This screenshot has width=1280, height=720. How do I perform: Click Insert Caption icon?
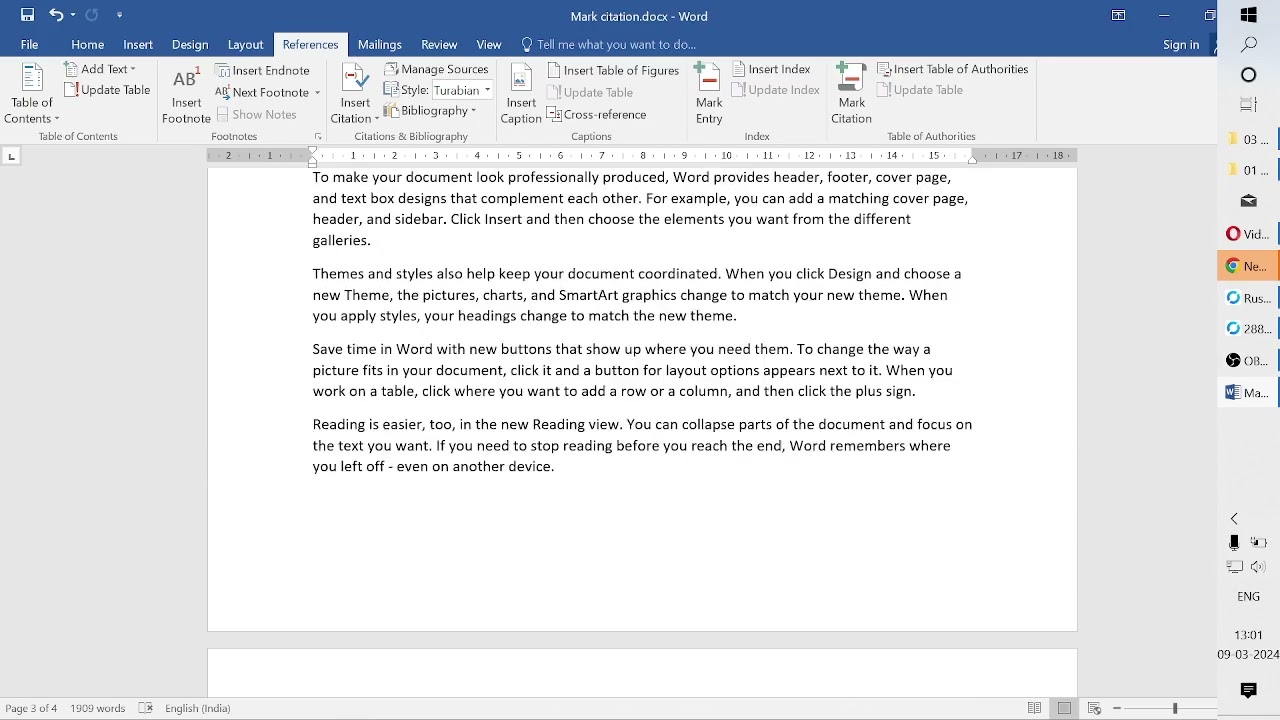click(521, 94)
